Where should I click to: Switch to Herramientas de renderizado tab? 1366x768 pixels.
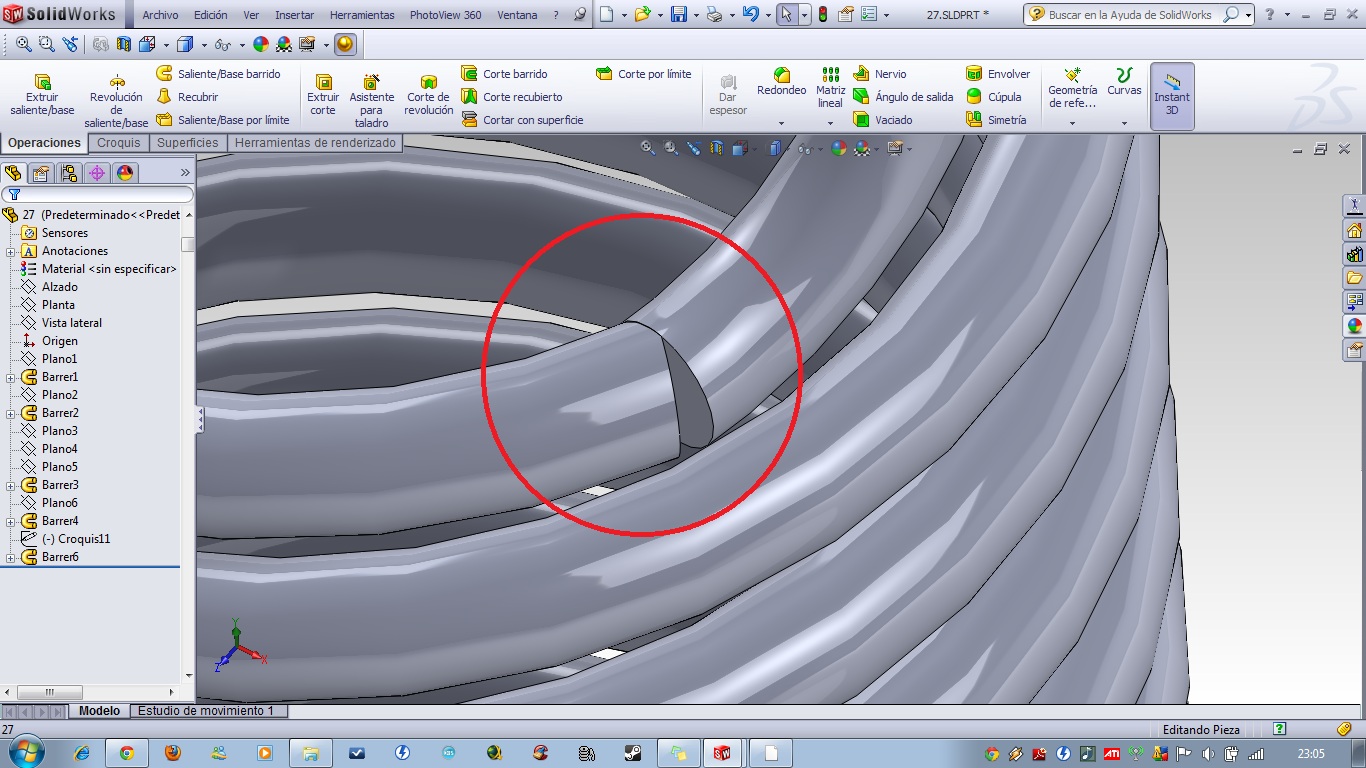(x=315, y=143)
